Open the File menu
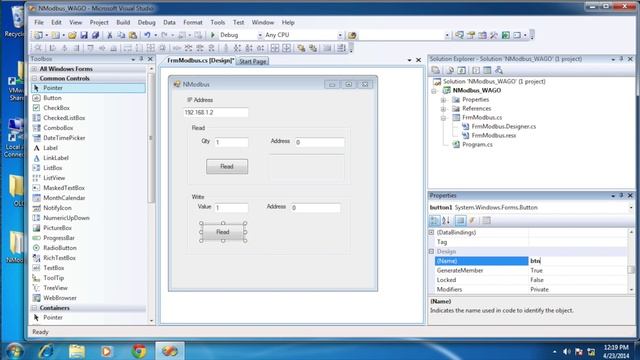Screen dimensions: 640x360 (x=39, y=22)
